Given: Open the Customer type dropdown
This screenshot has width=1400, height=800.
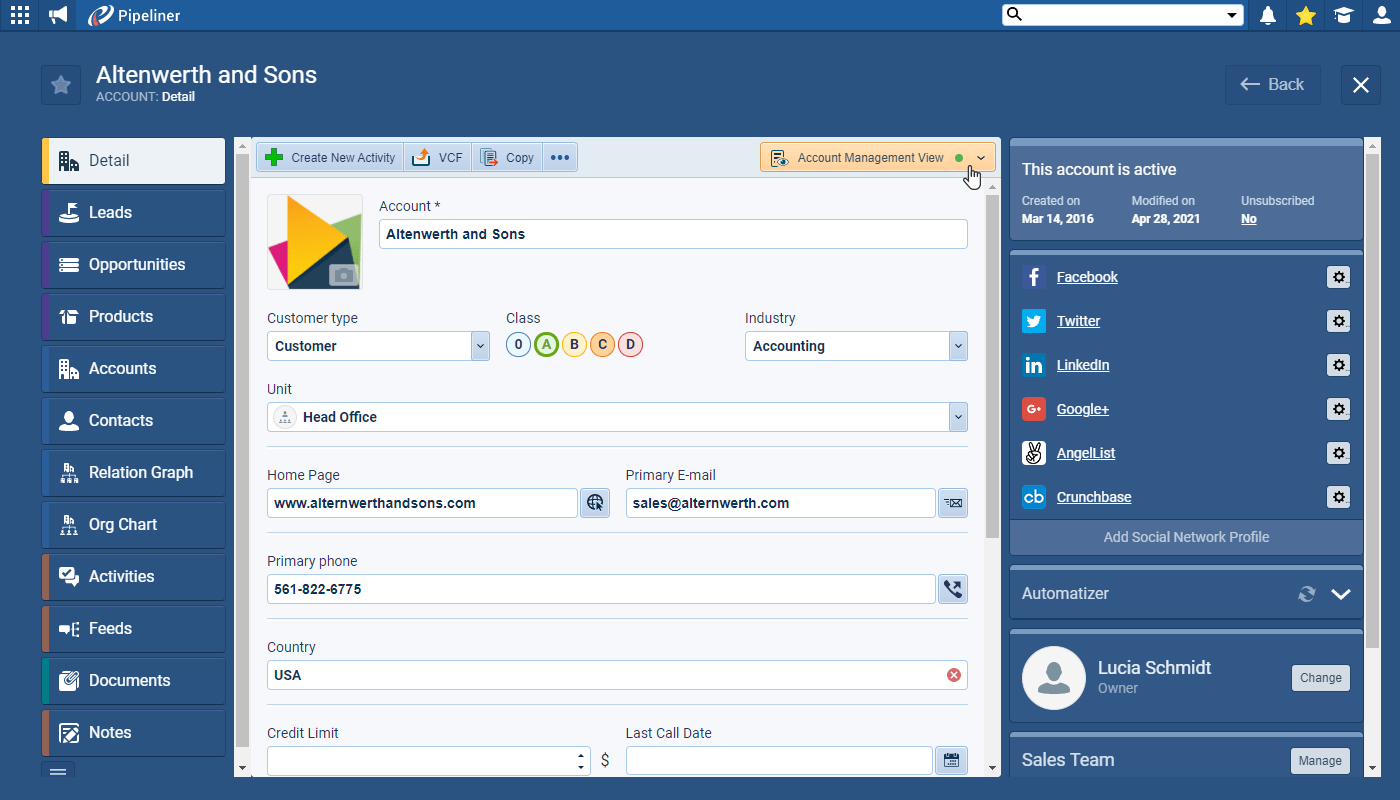Looking at the screenshot, I should pyautogui.click(x=479, y=346).
